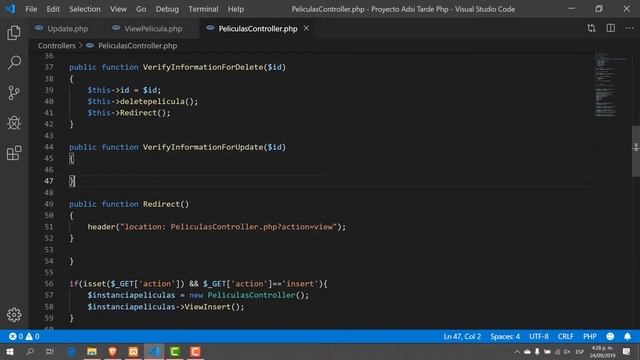Click the editor vertical scrollbar thumb
The image size is (640, 360).
(x=636, y=151)
